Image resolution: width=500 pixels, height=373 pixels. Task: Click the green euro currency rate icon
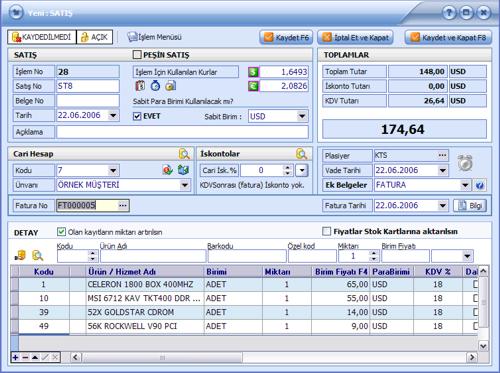click(x=253, y=86)
